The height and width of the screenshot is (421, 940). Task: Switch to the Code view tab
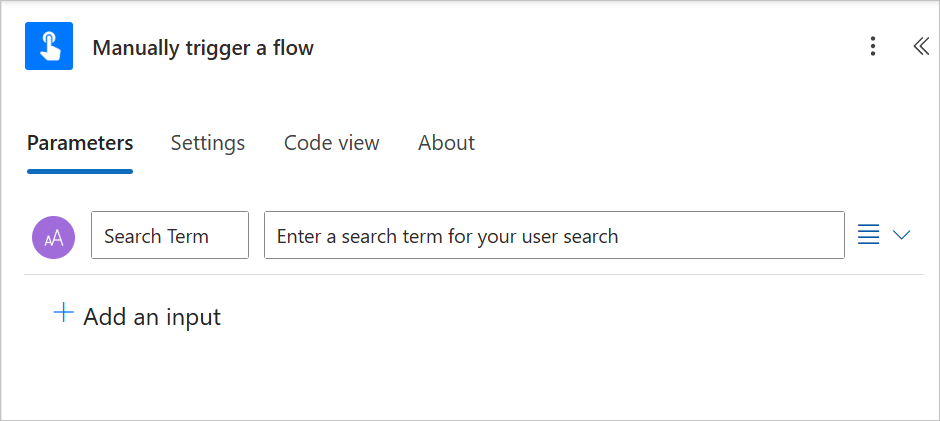(x=332, y=143)
